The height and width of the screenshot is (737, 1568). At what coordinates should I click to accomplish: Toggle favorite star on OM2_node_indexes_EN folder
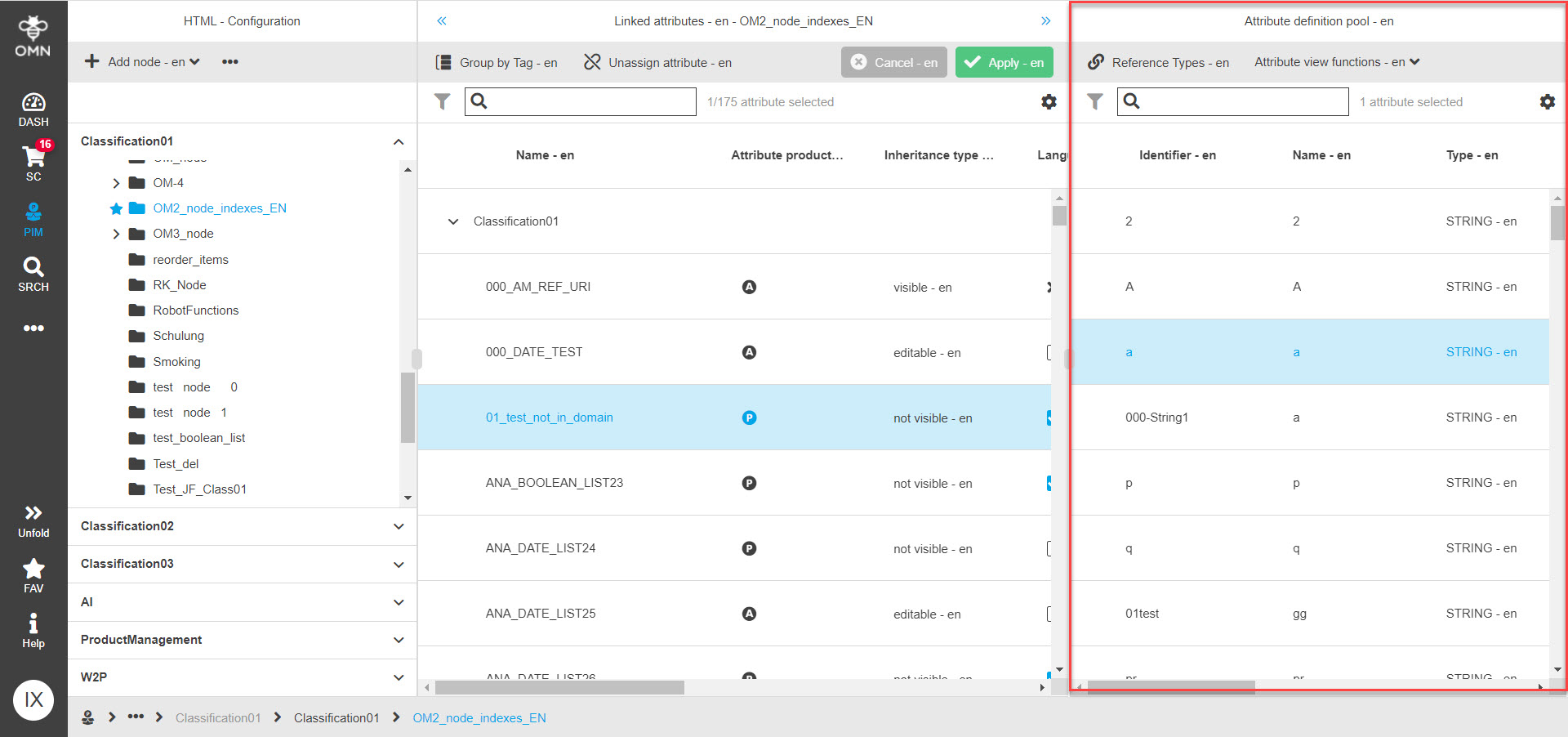tap(116, 208)
